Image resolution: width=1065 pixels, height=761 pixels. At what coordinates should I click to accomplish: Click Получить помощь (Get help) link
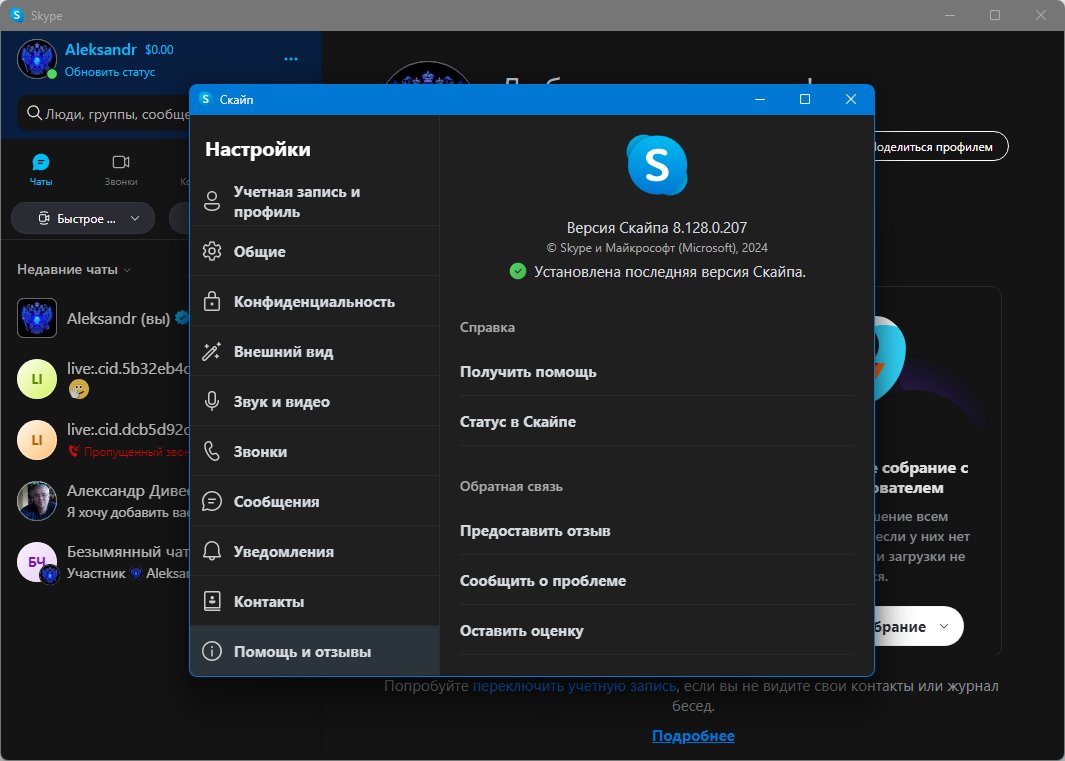pyautogui.click(x=528, y=372)
